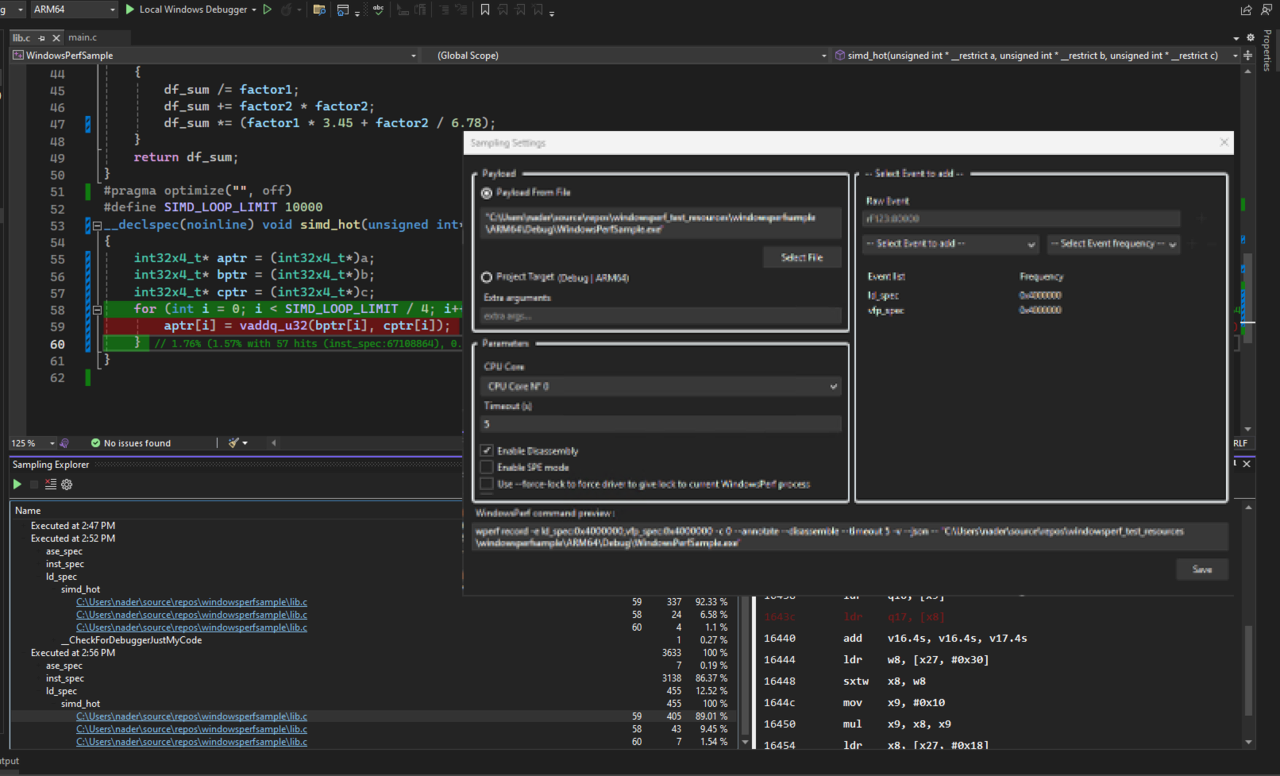This screenshot has width=1280, height=776.
Task: Click the Select File button
Action: [x=801, y=257]
